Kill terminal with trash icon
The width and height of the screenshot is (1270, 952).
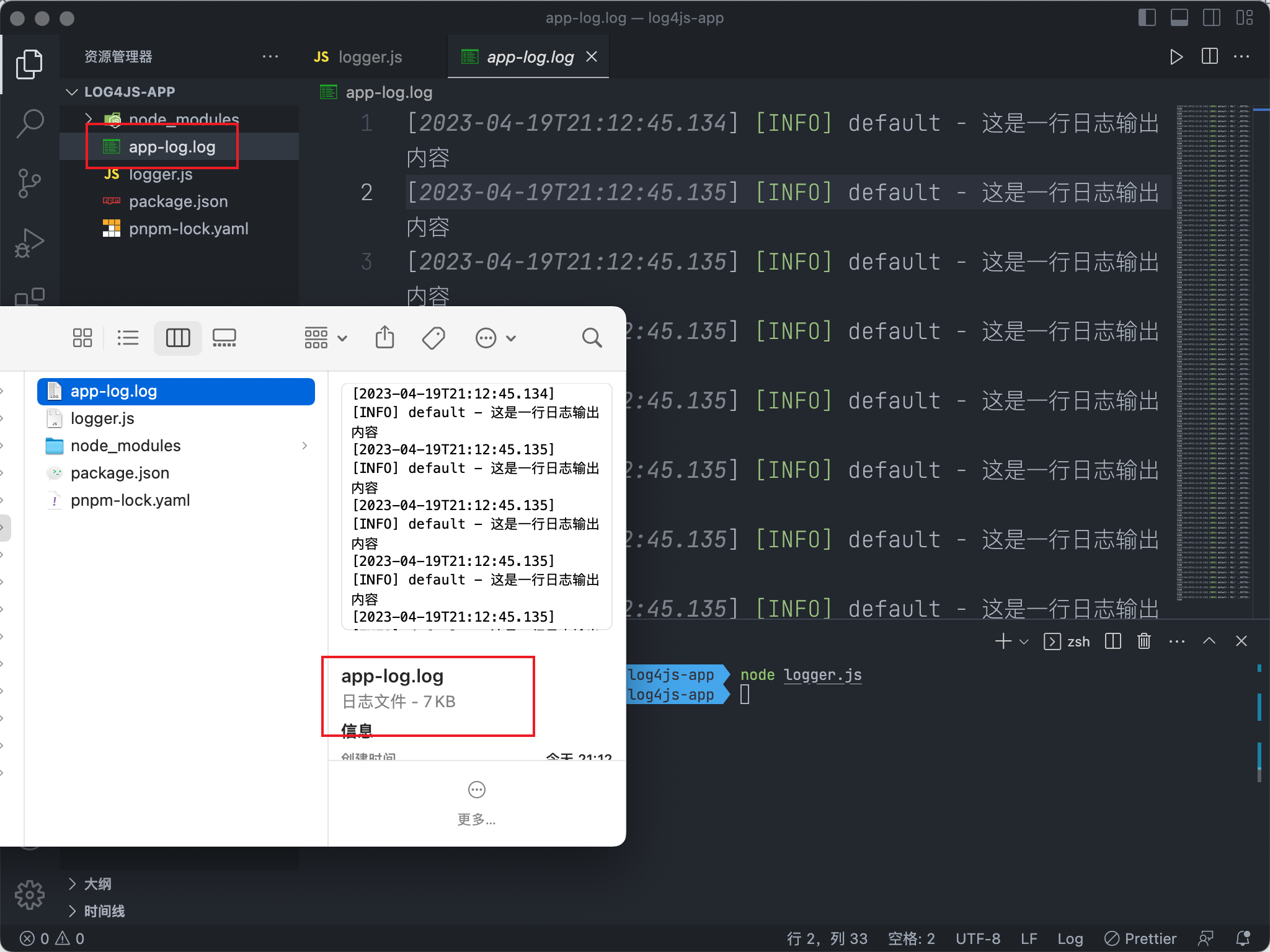click(x=1144, y=641)
